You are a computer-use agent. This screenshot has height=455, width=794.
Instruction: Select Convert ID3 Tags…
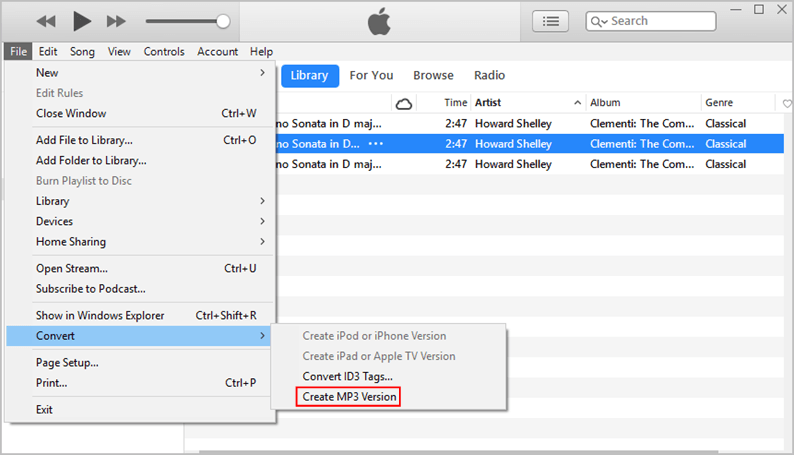click(388, 377)
